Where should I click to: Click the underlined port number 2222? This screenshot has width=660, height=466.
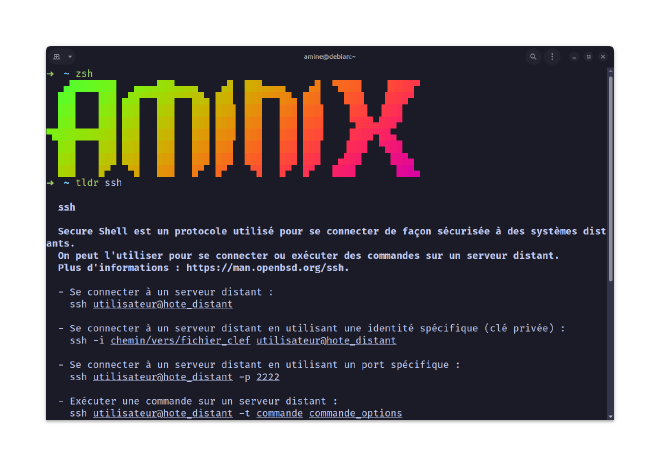click(x=268, y=377)
